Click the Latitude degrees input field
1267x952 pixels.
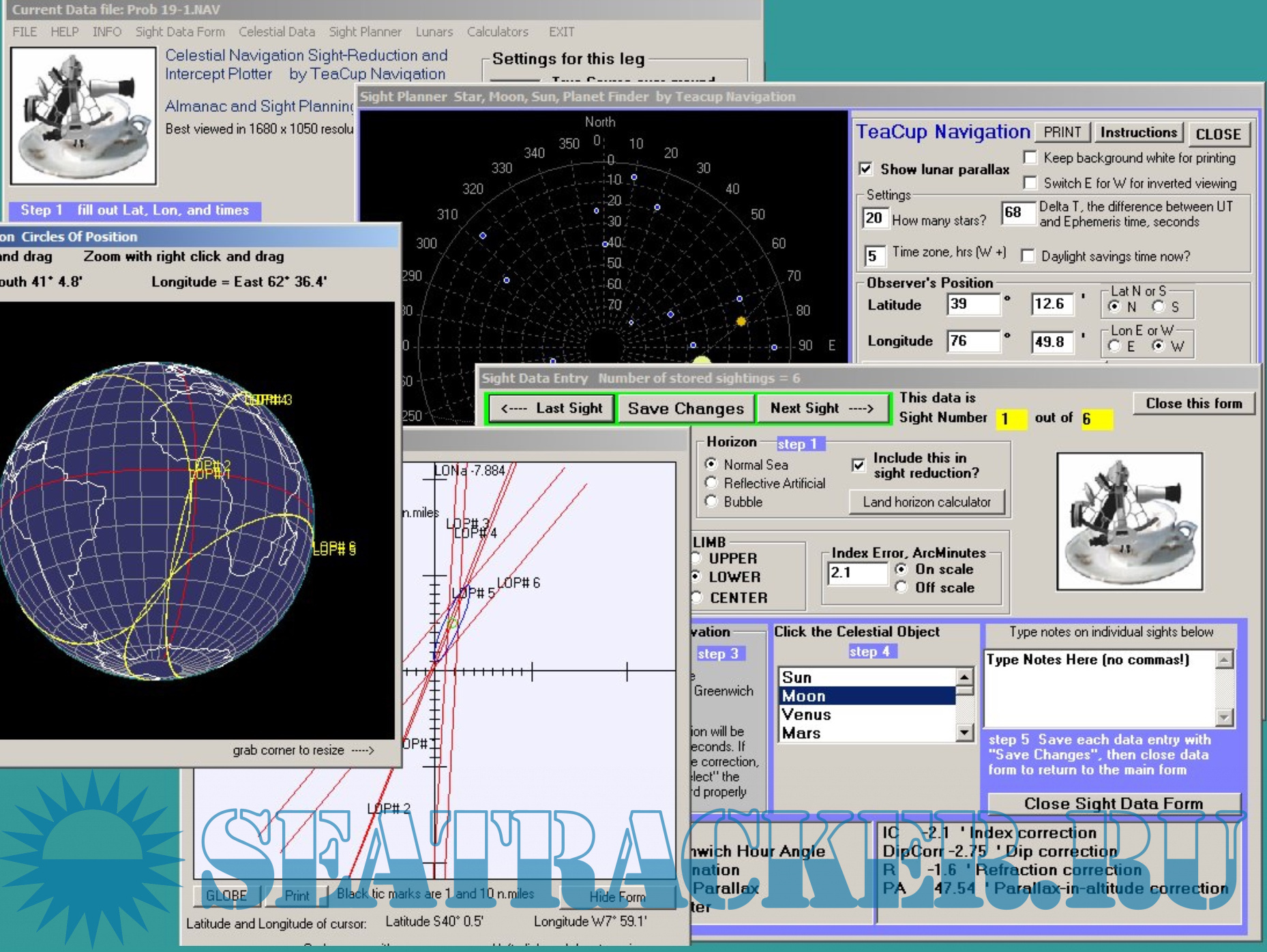(x=973, y=304)
